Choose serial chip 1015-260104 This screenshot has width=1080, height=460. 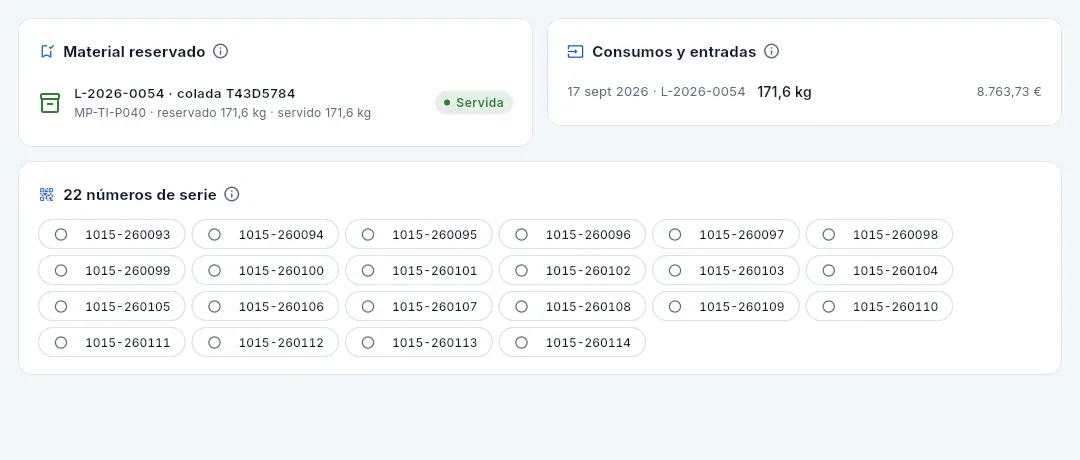(x=880, y=270)
